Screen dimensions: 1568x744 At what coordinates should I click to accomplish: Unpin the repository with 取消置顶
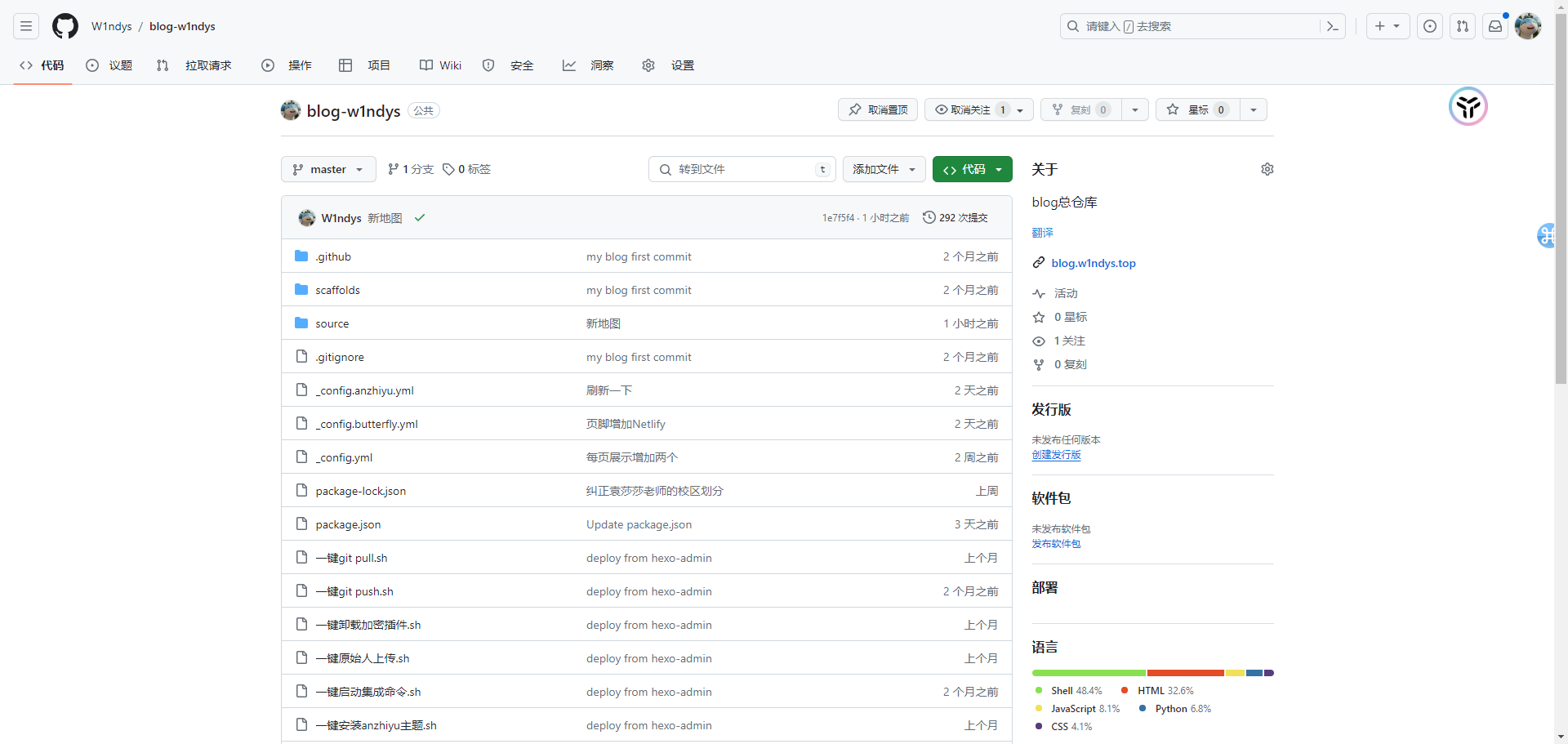pos(878,109)
